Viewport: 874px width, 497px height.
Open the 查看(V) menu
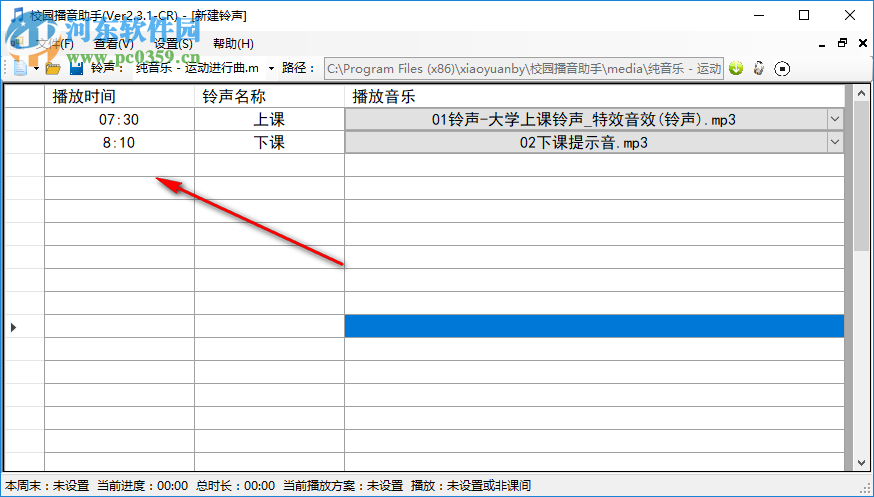tap(114, 44)
